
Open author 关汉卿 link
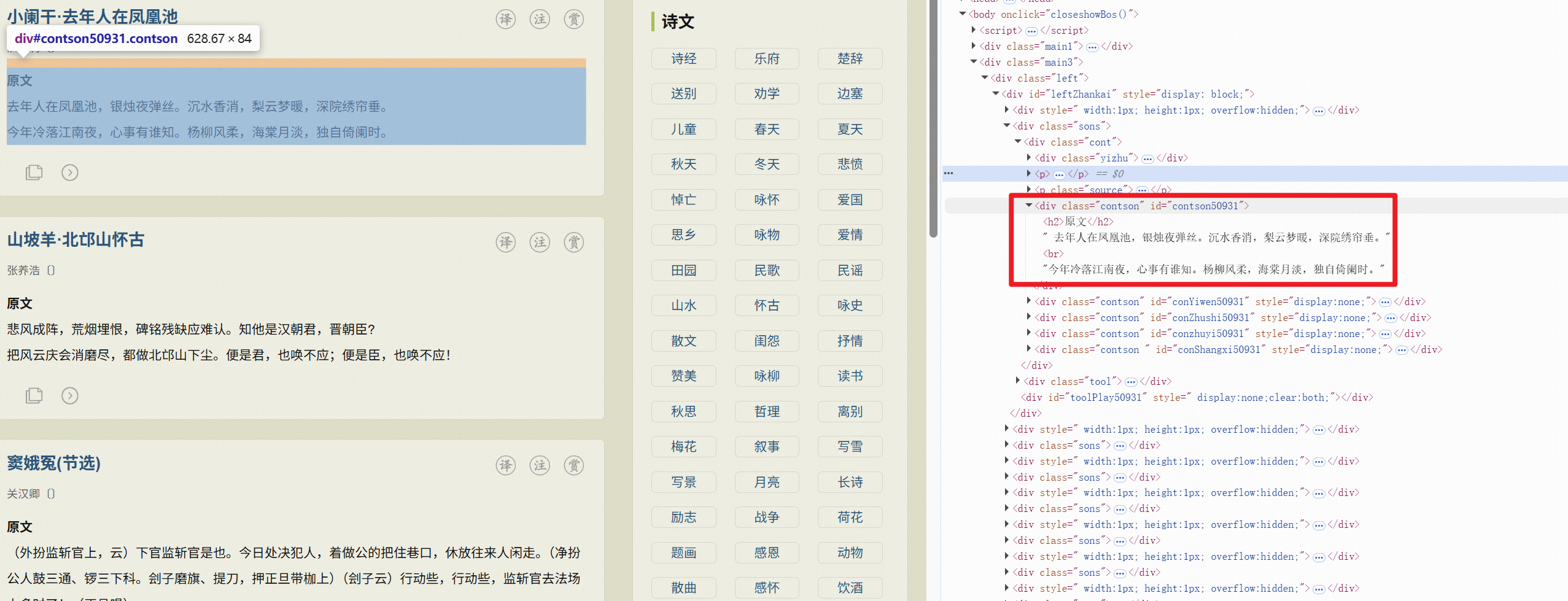[23, 494]
